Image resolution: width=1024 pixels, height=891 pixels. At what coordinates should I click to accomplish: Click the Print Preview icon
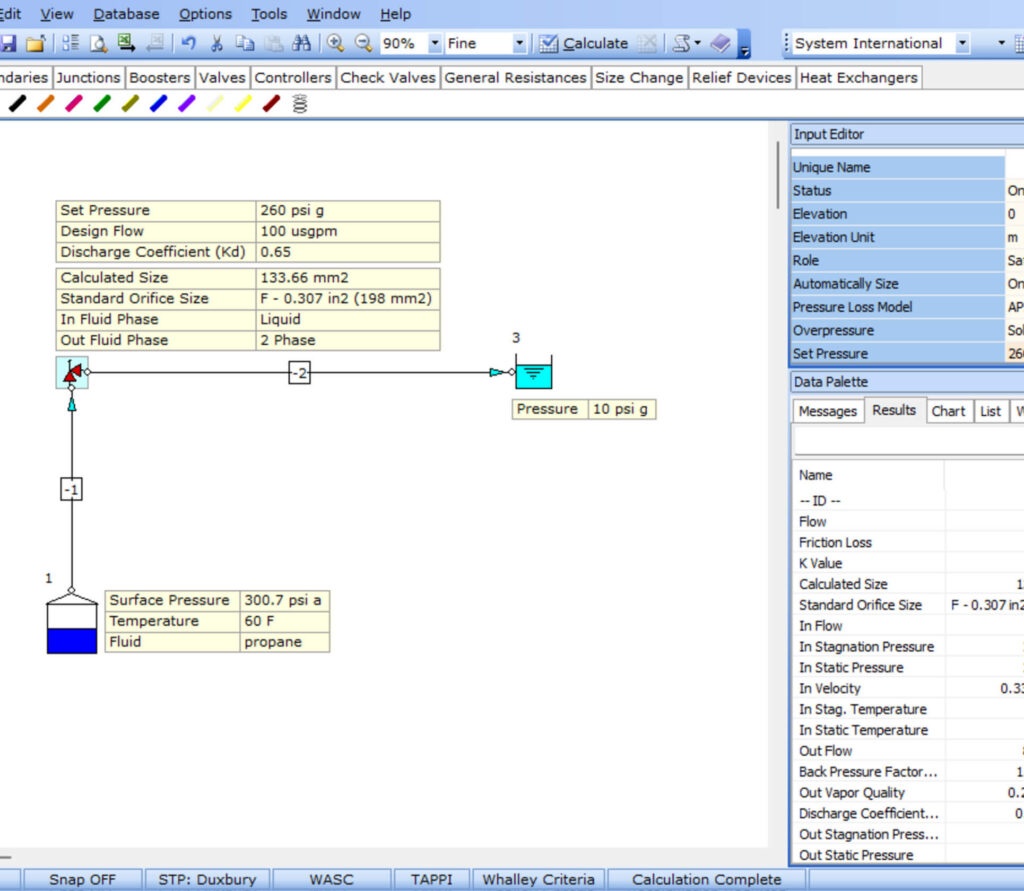(97, 43)
